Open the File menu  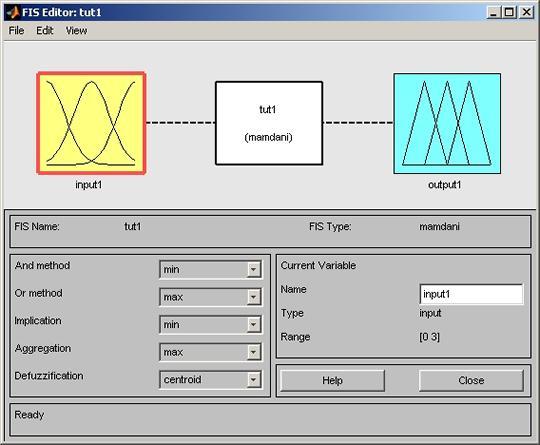pyautogui.click(x=16, y=31)
